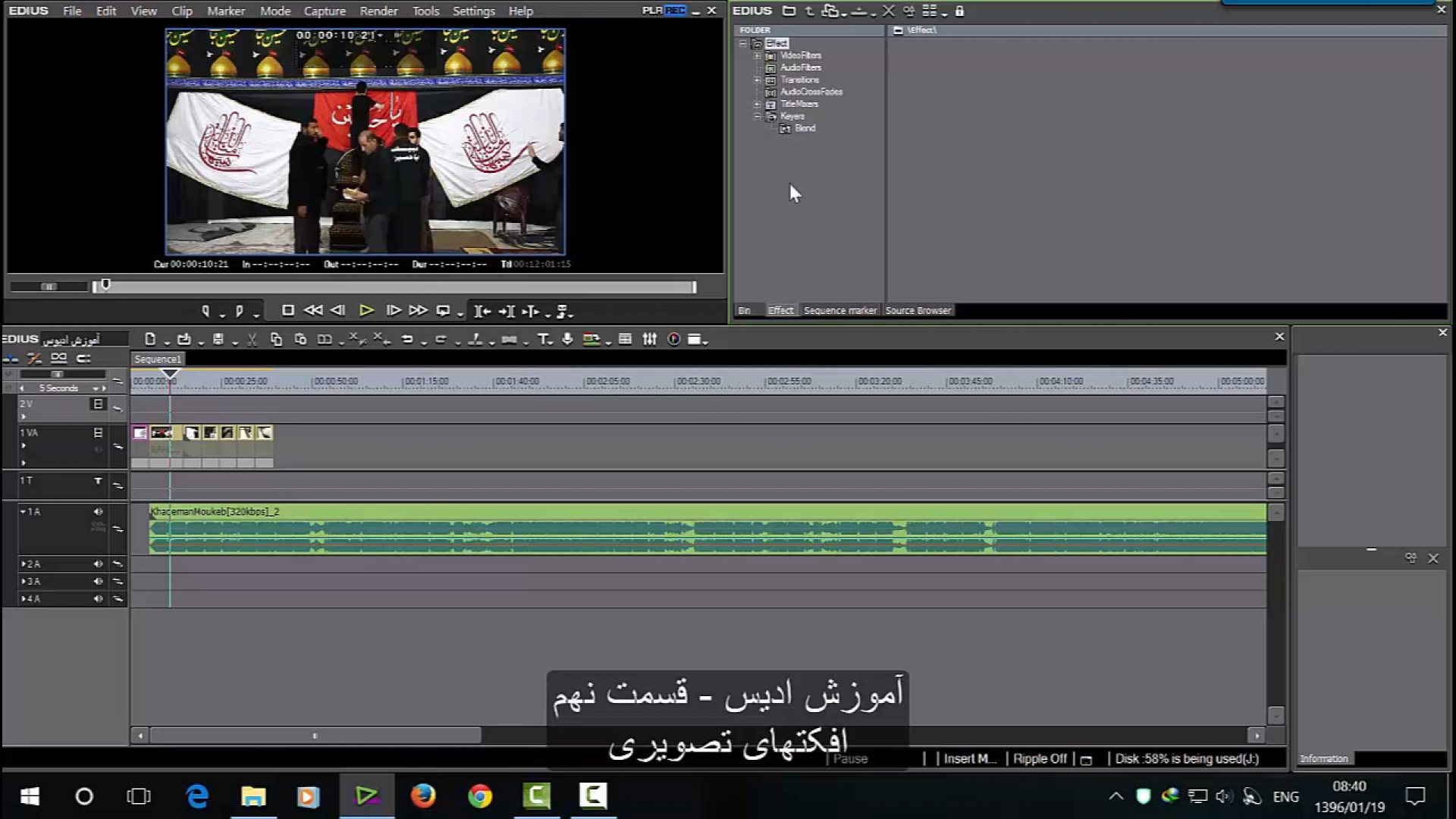1456x819 pixels.
Task: Click the player position slider bar
Action: click(x=394, y=287)
